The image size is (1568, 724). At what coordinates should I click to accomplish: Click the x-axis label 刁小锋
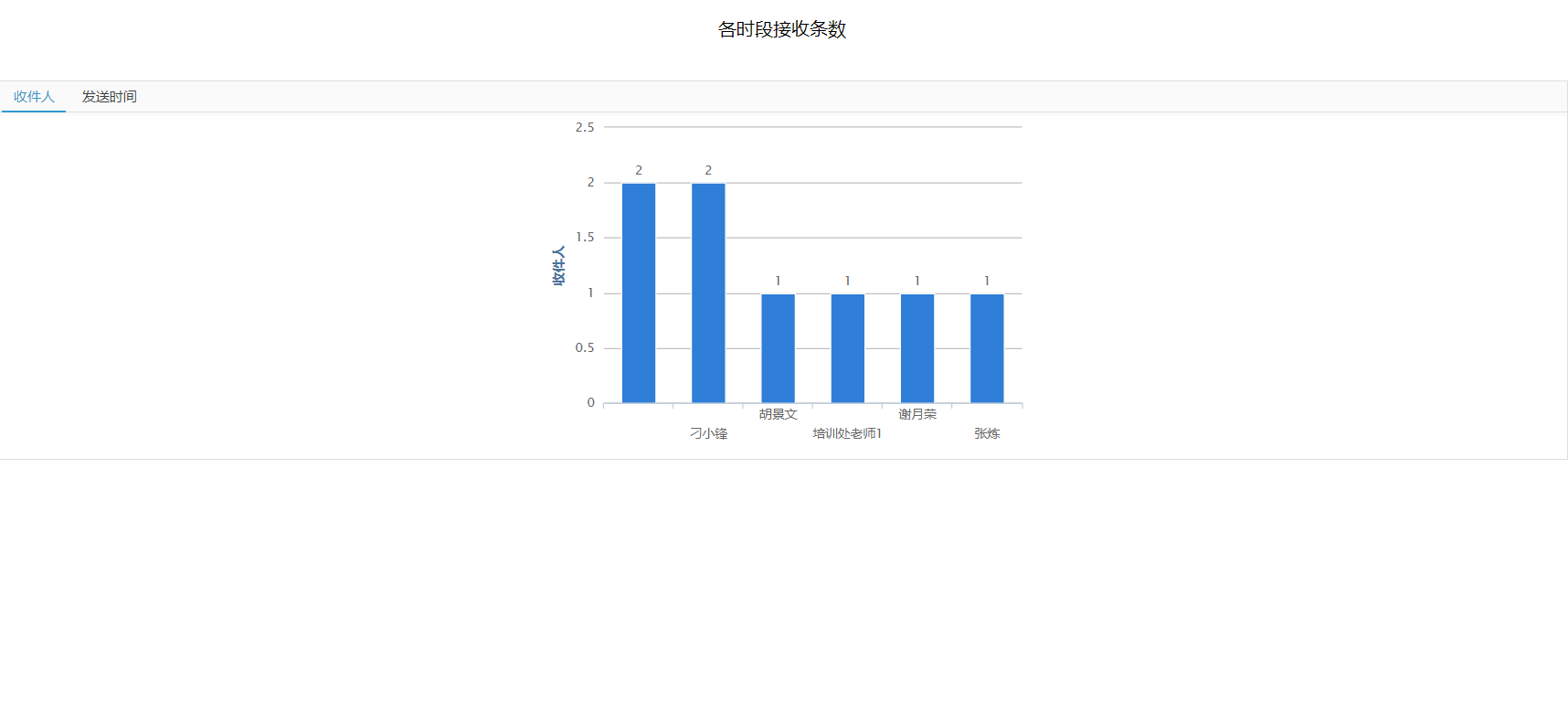(x=708, y=433)
